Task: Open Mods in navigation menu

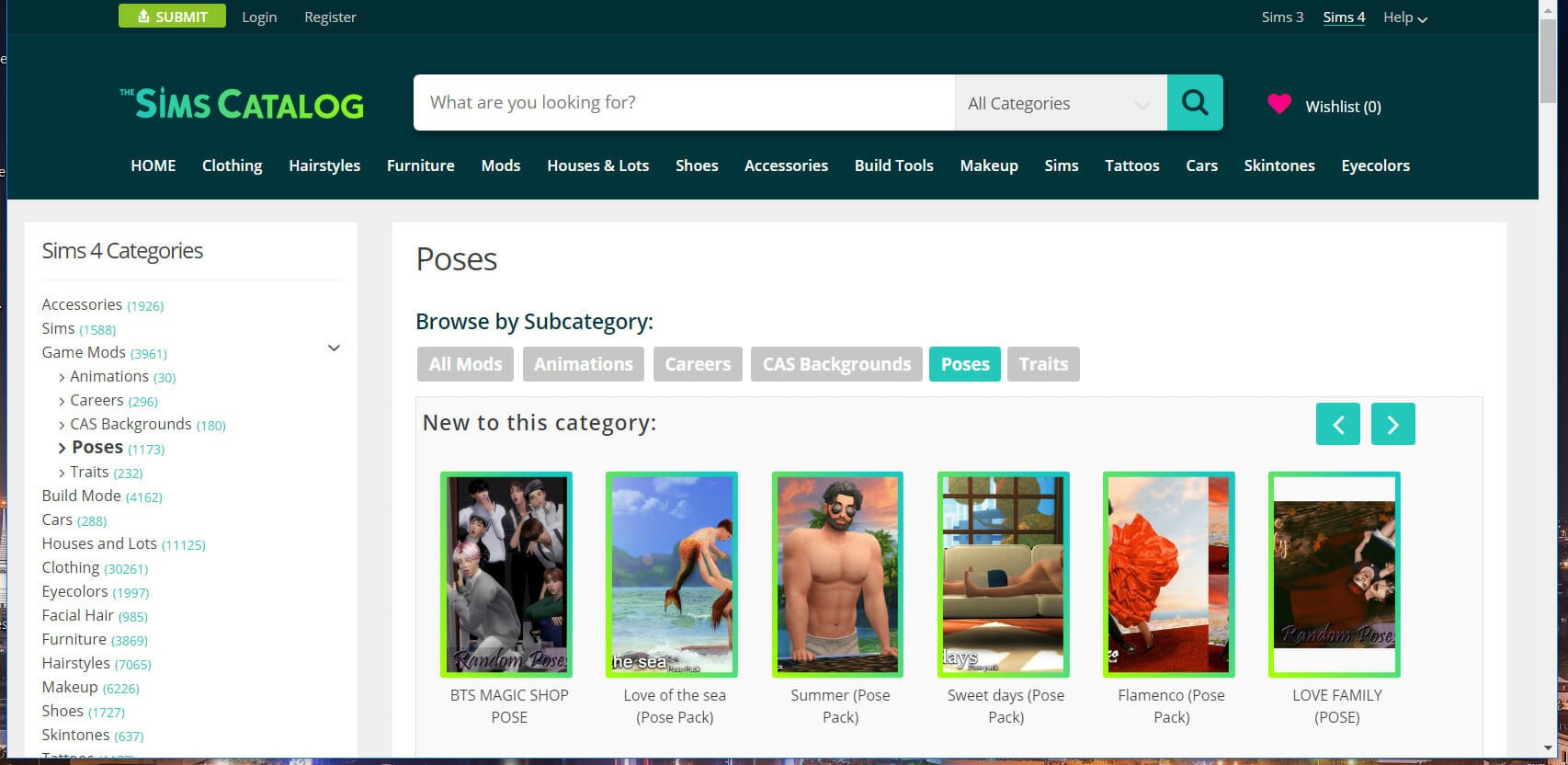Action: [501, 166]
